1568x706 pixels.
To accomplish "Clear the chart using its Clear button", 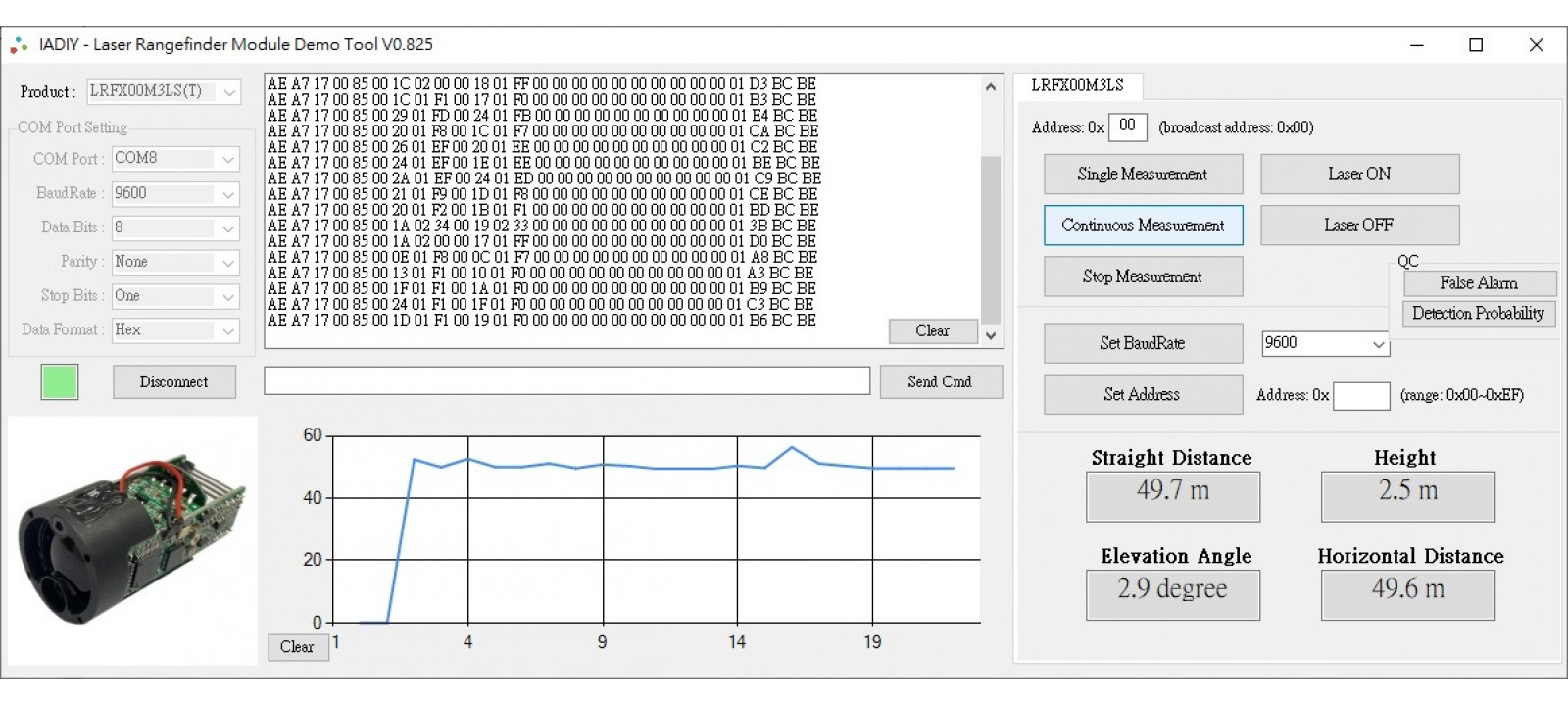I will (297, 647).
